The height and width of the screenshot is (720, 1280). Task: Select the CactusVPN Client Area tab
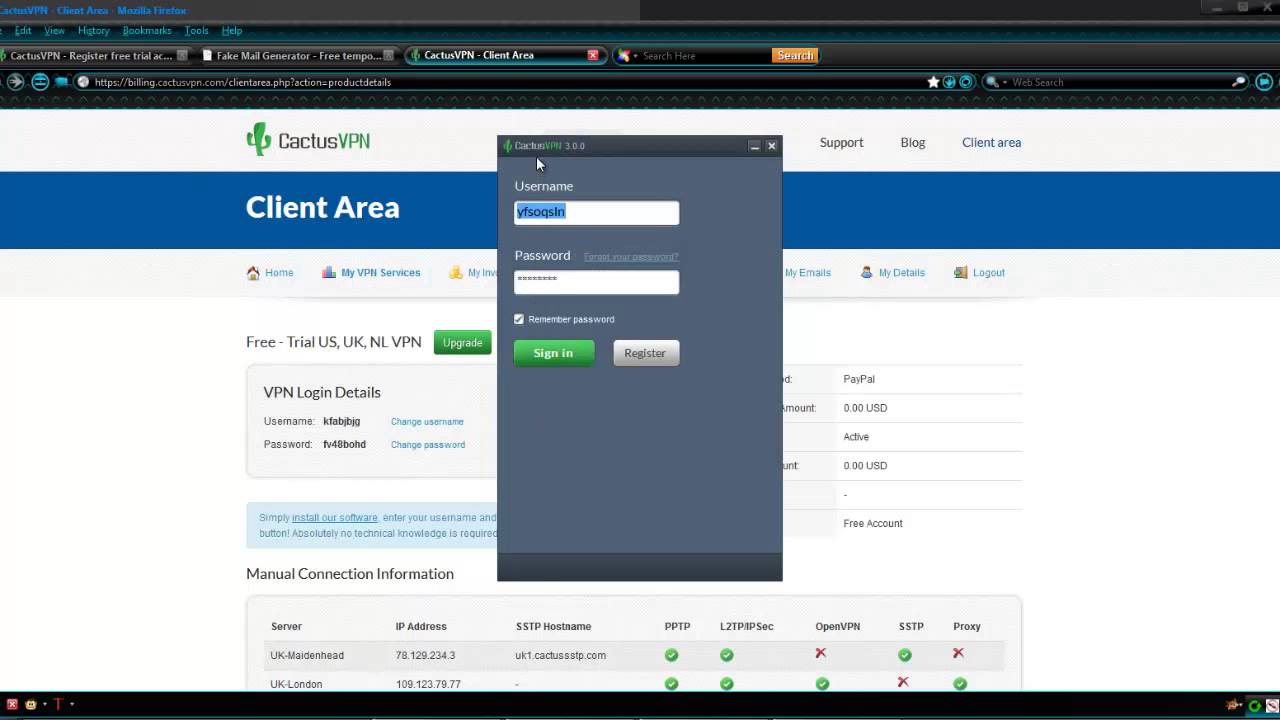coord(505,55)
